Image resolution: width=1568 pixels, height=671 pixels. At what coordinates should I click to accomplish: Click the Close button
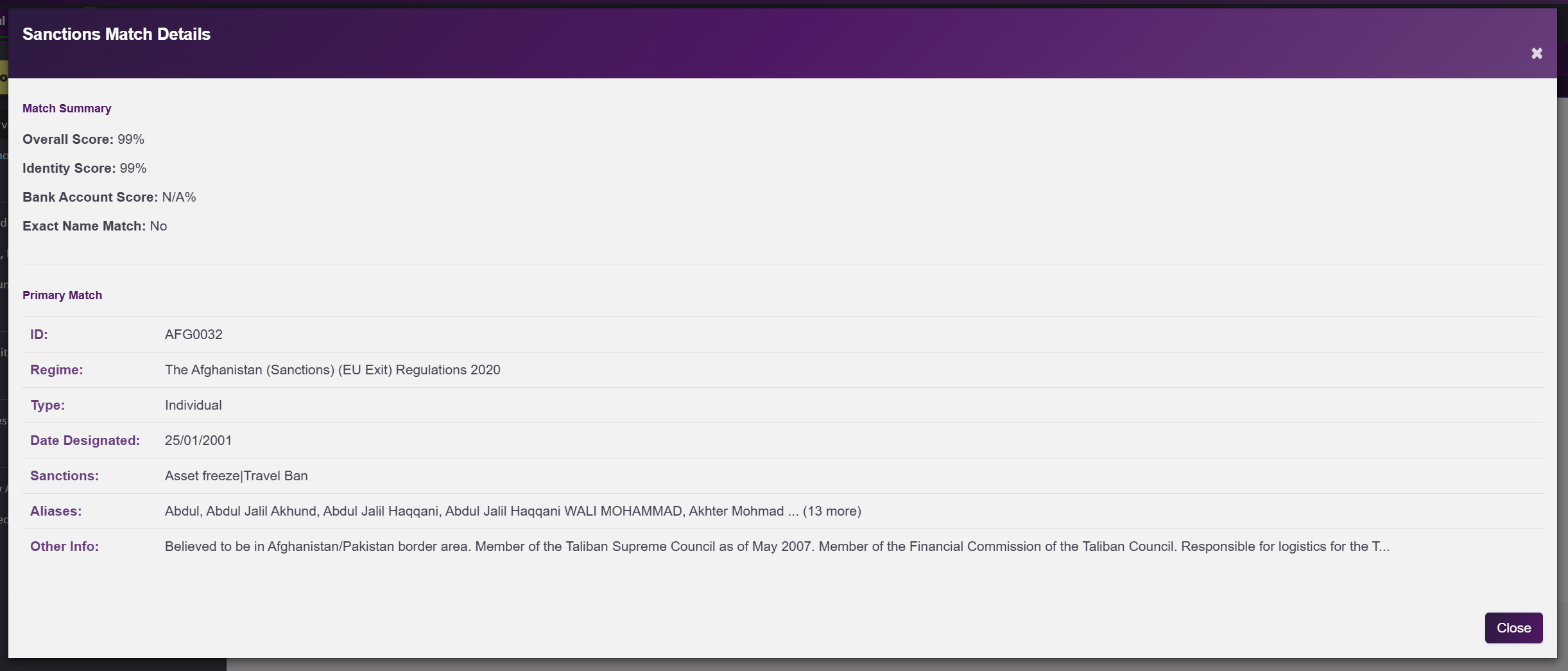[x=1513, y=627]
